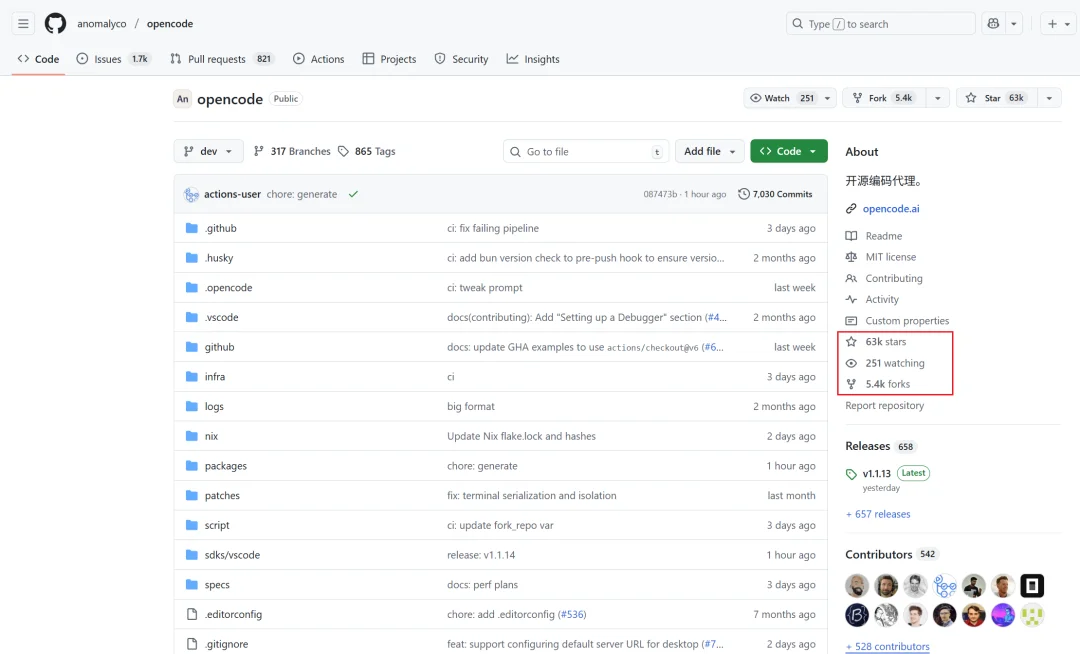Image resolution: width=1080 pixels, height=654 pixels.
Task: Expand the dev branch dropdown
Action: [208, 151]
